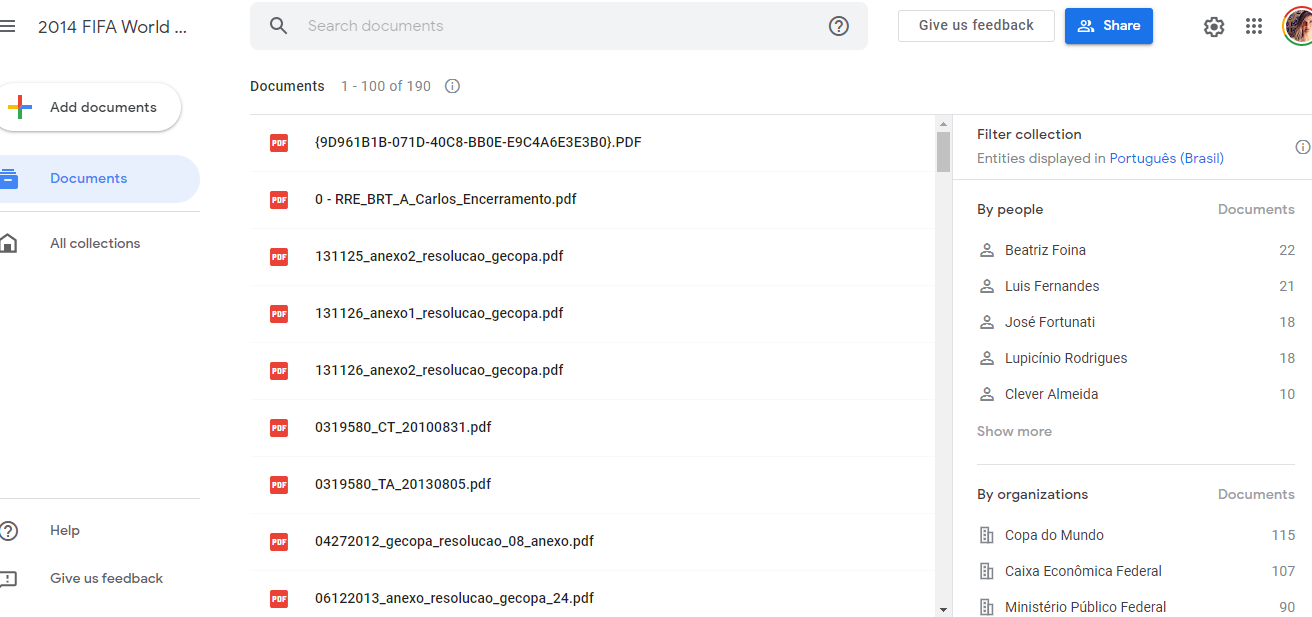This screenshot has height=617, width=1312.
Task: Click the search magnifier icon
Action: (279, 26)
